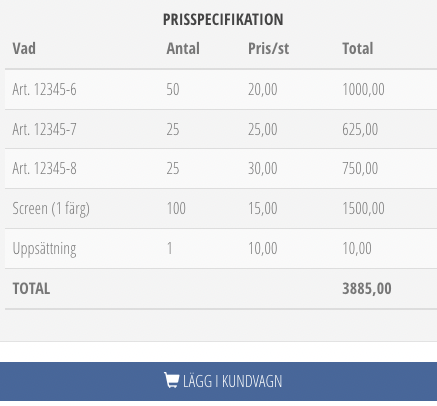The width and height of the screenshot is (437, 406).
Task: Click the shopping cart icon
Action: tap(172, 380)
